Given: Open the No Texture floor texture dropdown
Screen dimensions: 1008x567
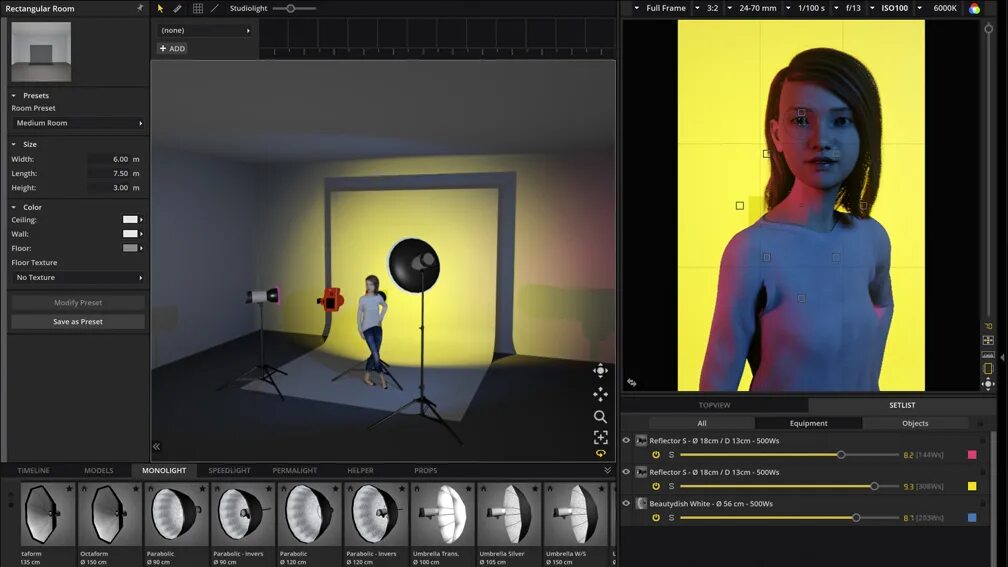Looking at the screenshot, I should click(78, 277).
